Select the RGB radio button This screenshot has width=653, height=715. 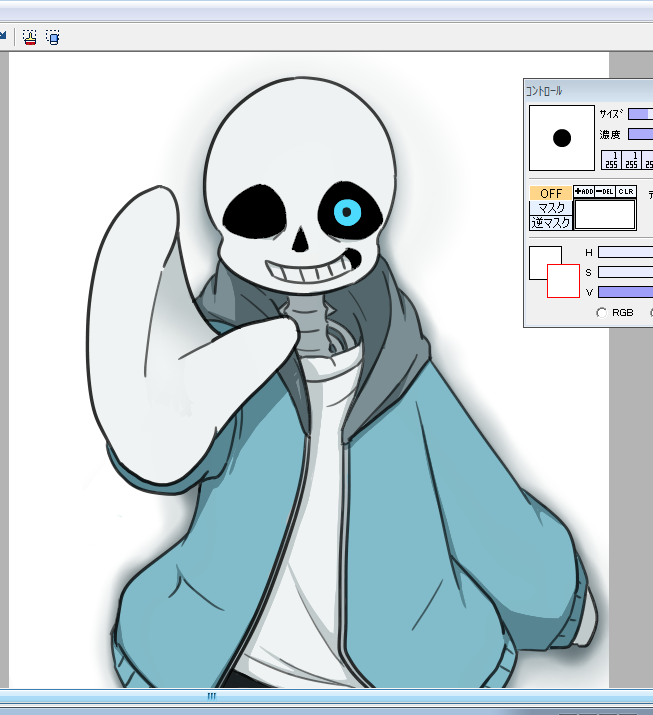(x=601, y=313)
